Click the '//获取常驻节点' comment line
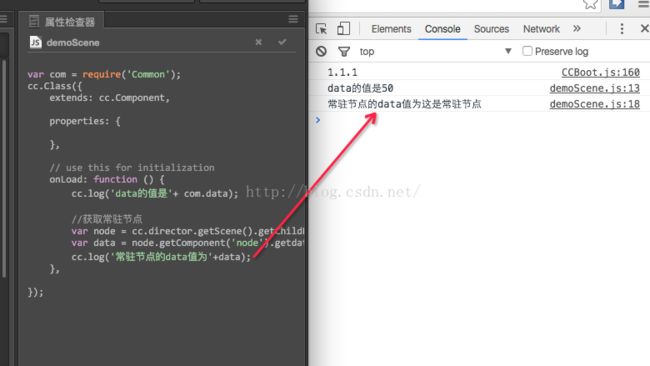Viewport: 650px width, 366px height. (x=107, y=219)
